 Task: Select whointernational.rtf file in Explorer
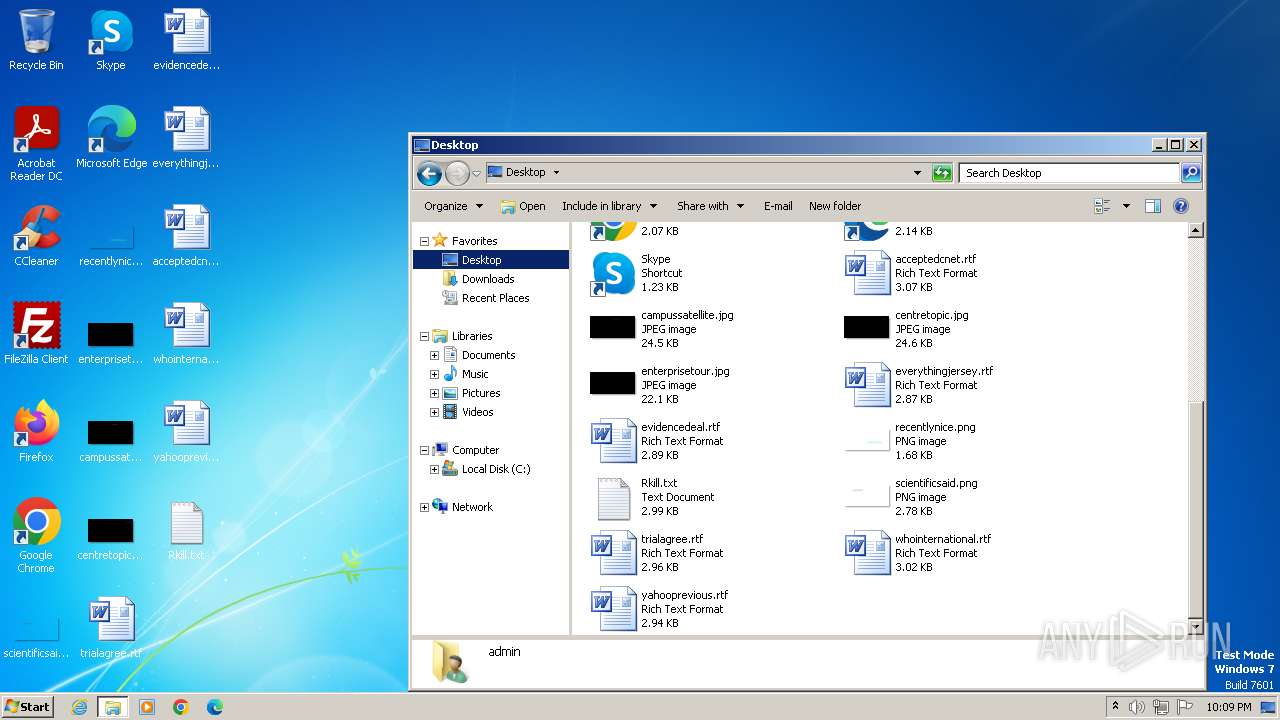click(918, 553)
